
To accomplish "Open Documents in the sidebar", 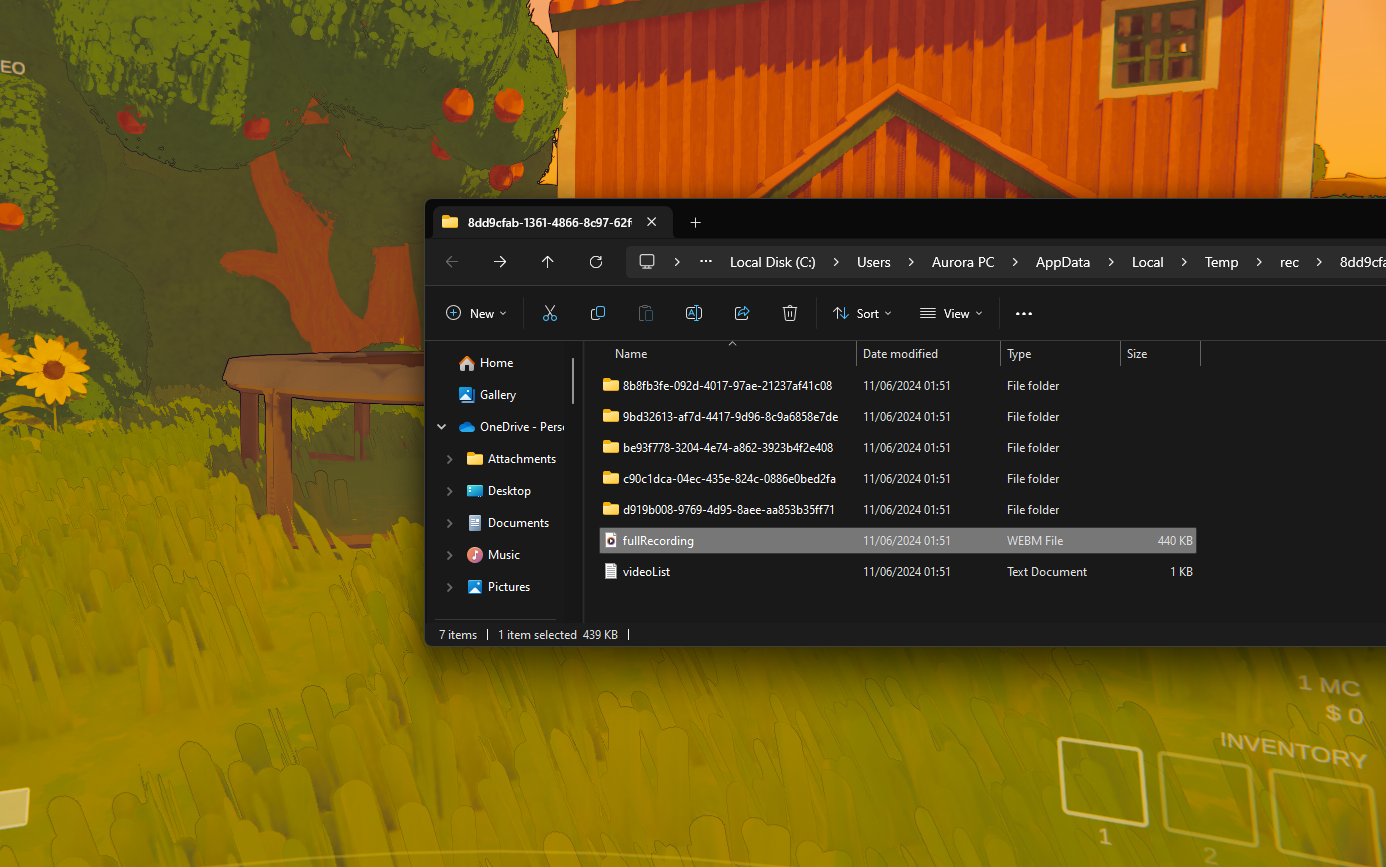I will [508, 523].
